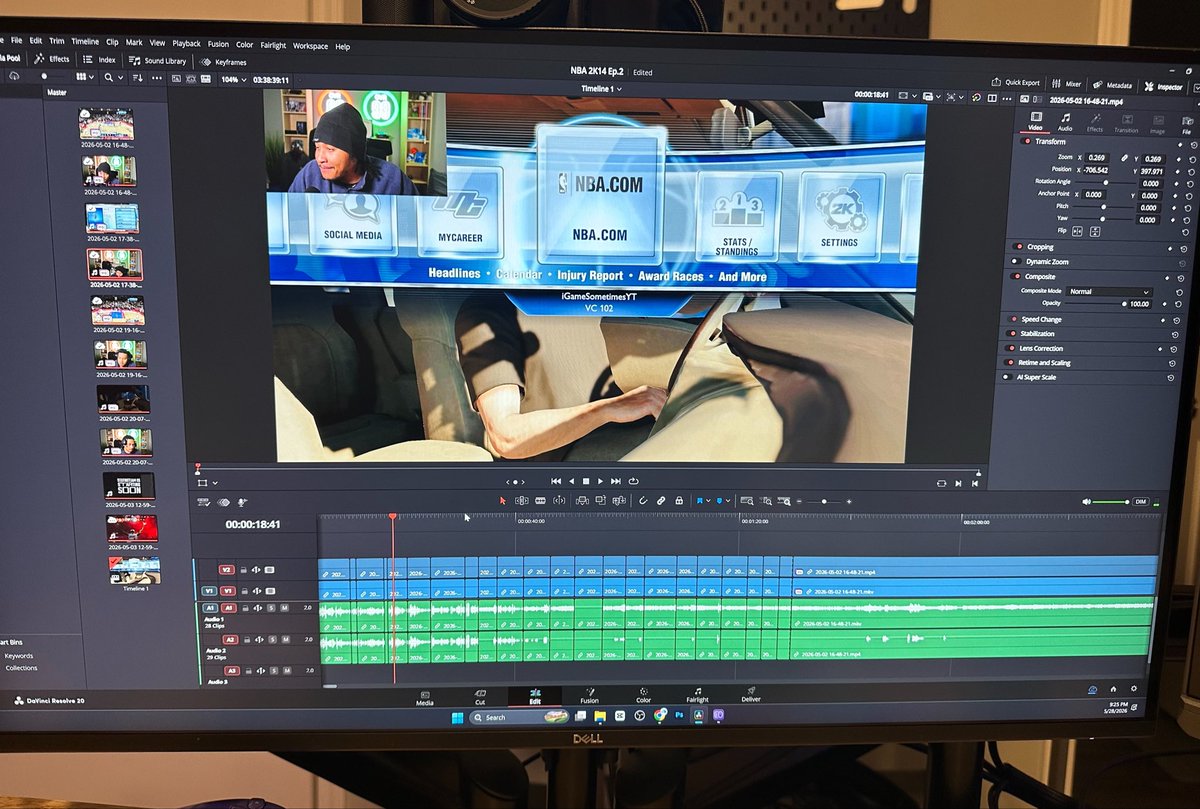Click the Position X value field
1200x809 pixels.
[1096, 170]
